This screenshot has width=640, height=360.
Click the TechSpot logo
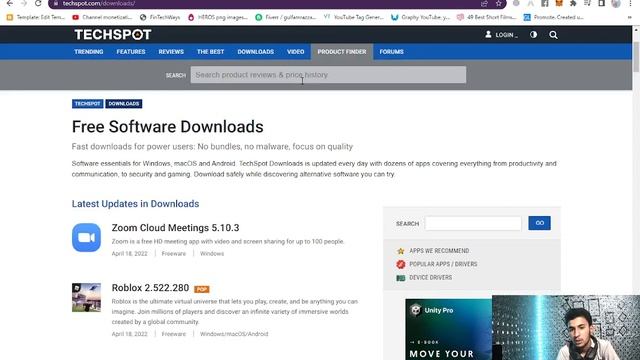113,35
